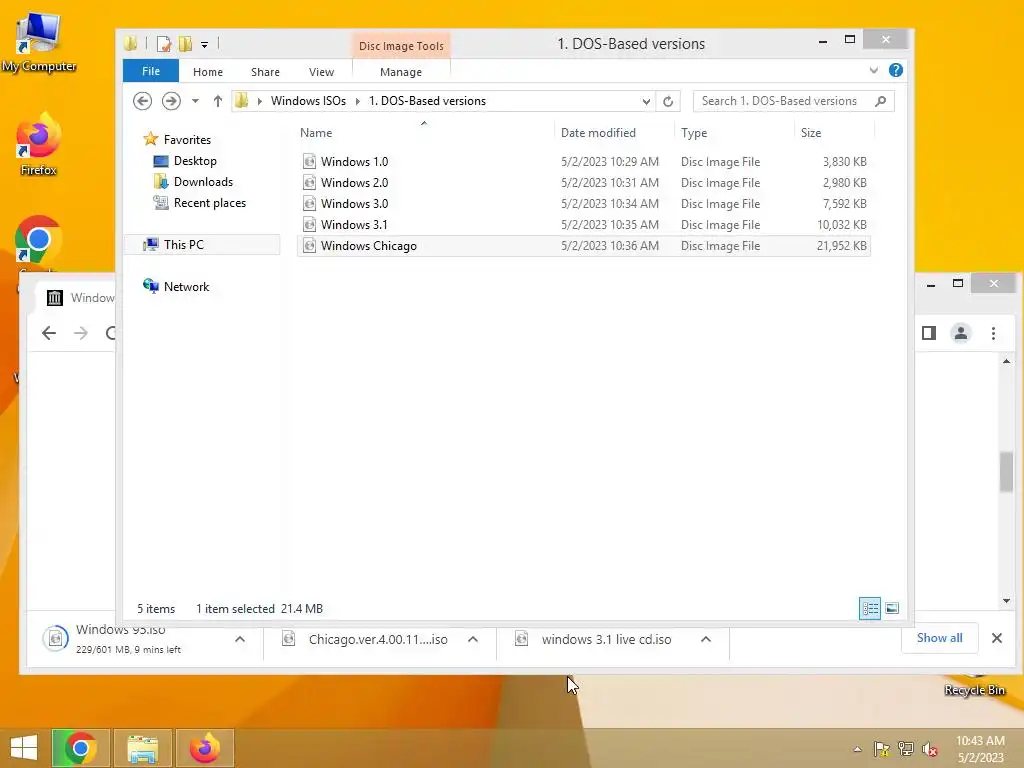Open Desktop in navigation pane
This screenshot has width=1024, height=768.
pyautogui.click(x=195, y=161)
